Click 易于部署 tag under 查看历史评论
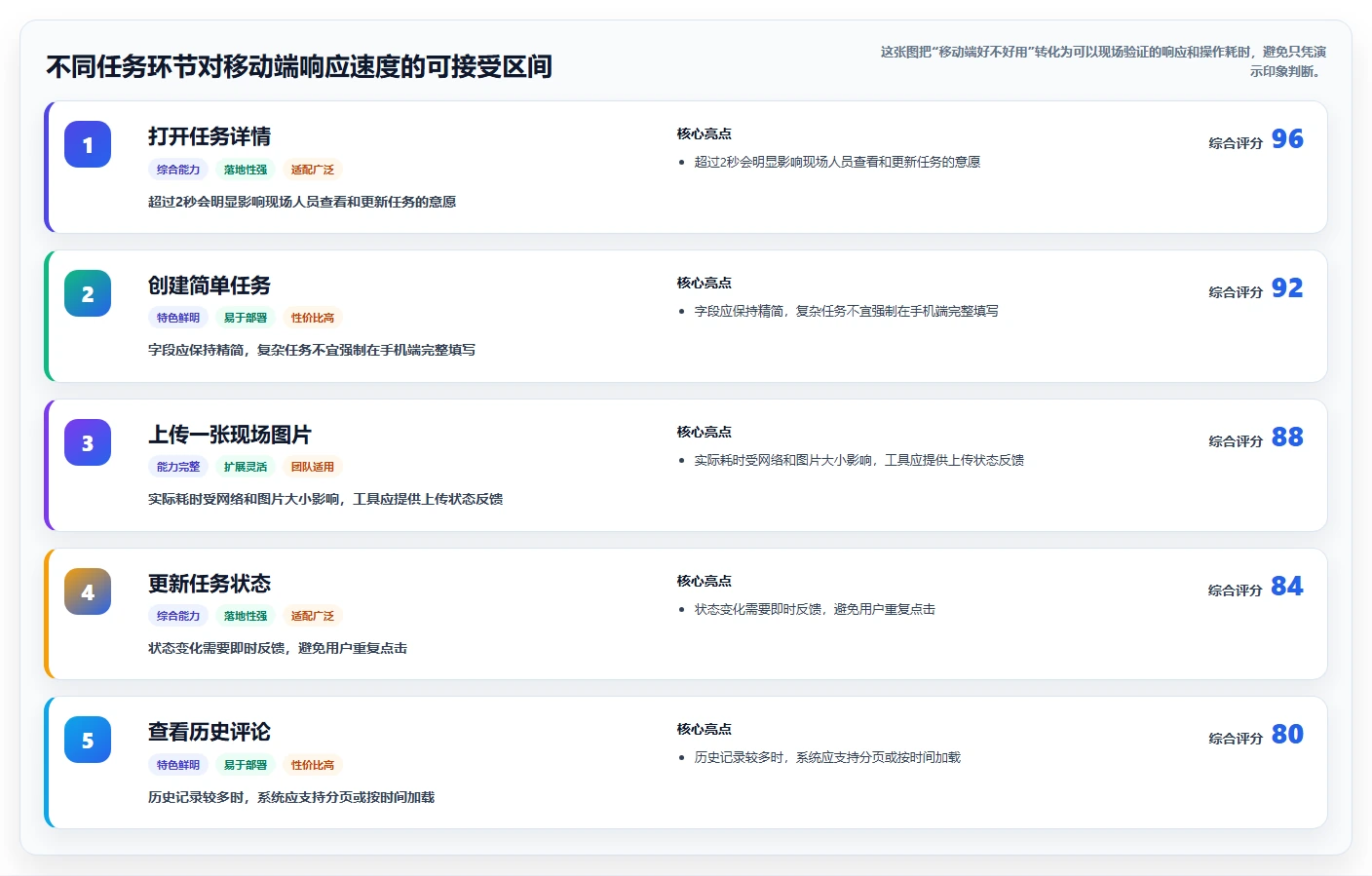The image size is (1372, 876). point(246,765)
